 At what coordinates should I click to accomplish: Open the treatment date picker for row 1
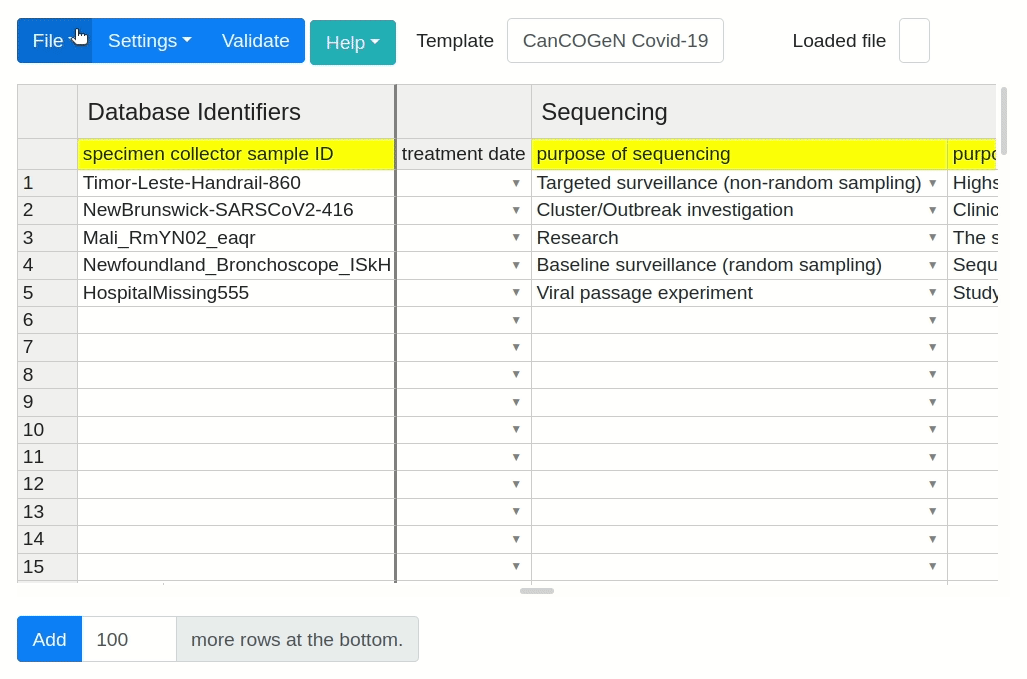click(x=517, y=183)
